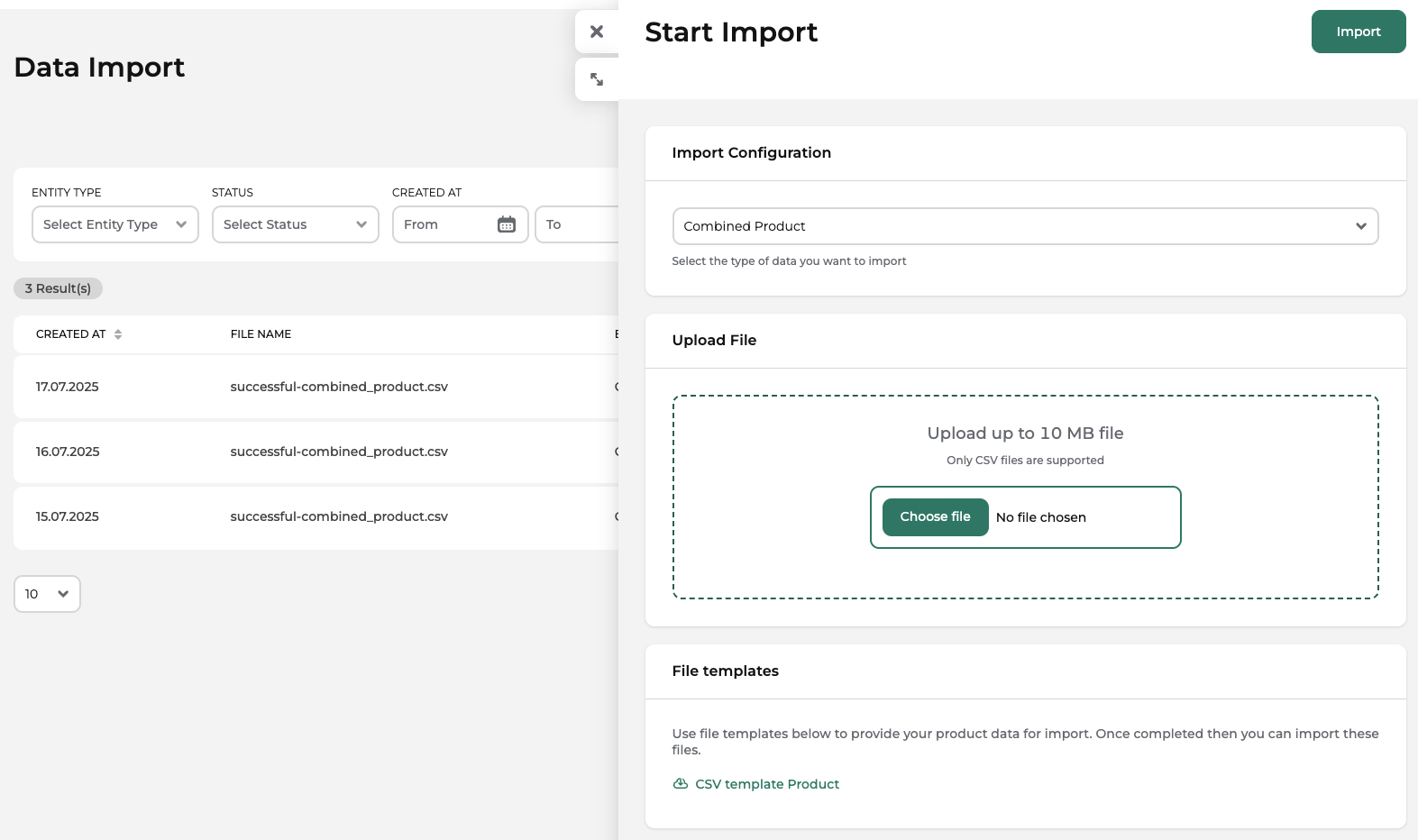
Task: Click file name in the 16.07.2025 row
Action: click(339, 452)
